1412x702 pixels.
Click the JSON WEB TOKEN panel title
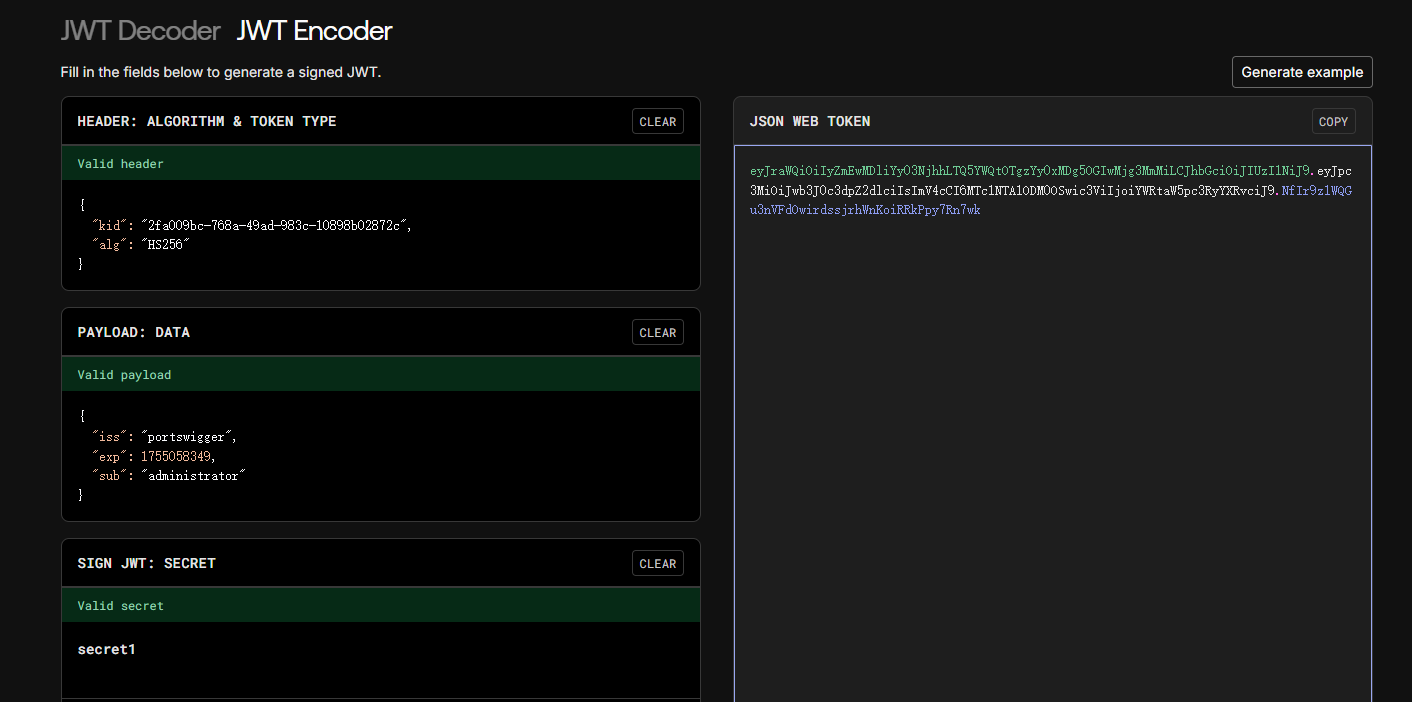[810, 121]
